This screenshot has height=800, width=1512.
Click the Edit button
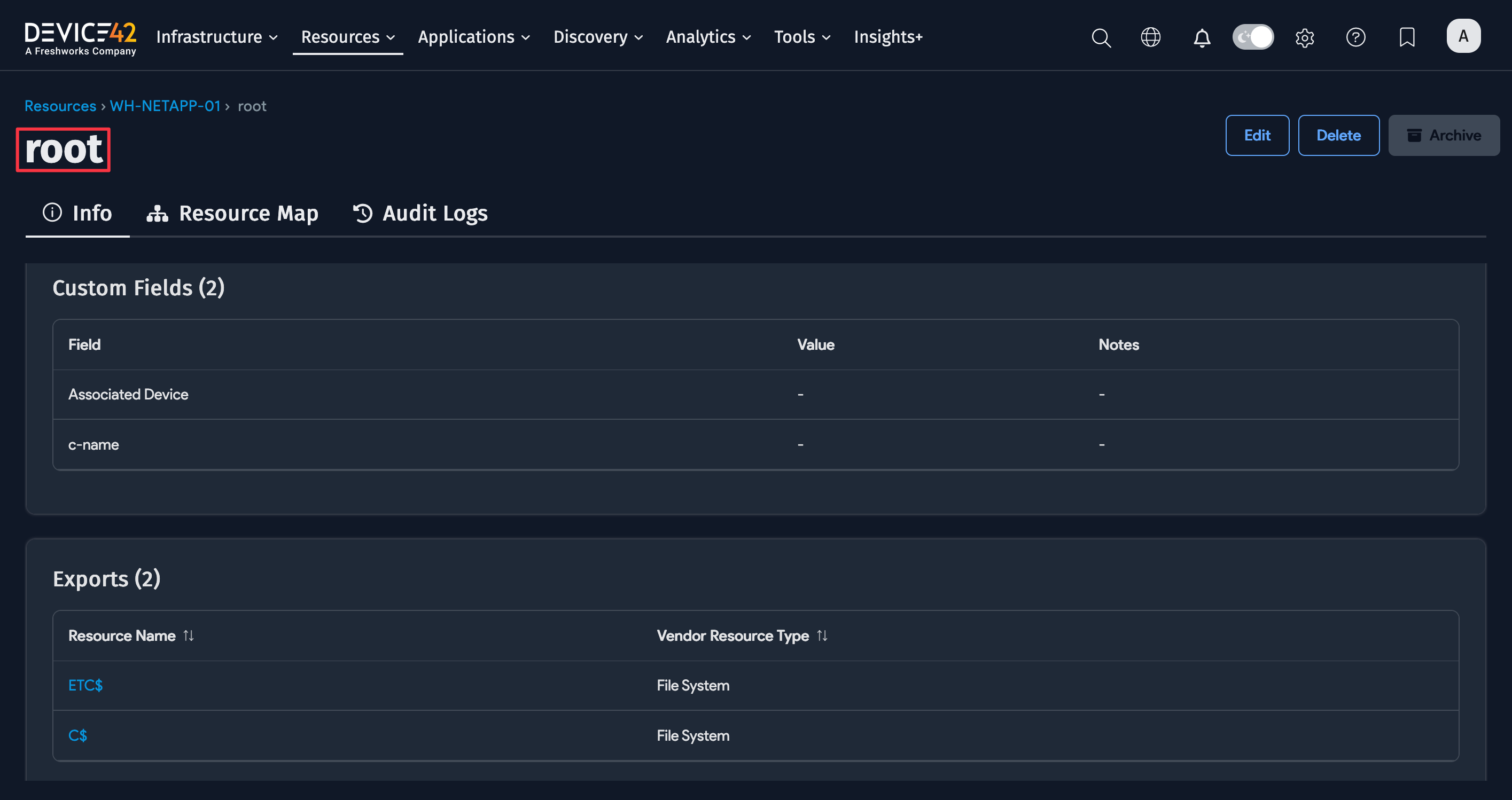[x=1257, y=136]
